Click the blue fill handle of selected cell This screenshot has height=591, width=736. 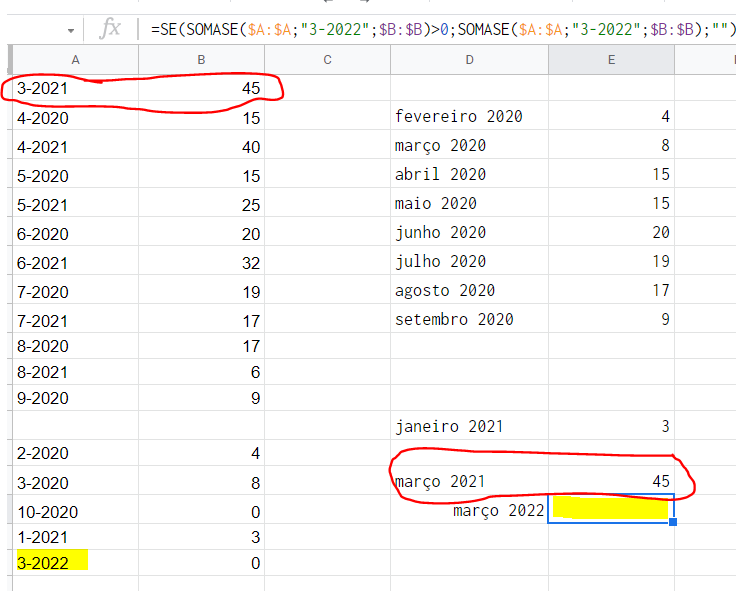coord(673,522)
